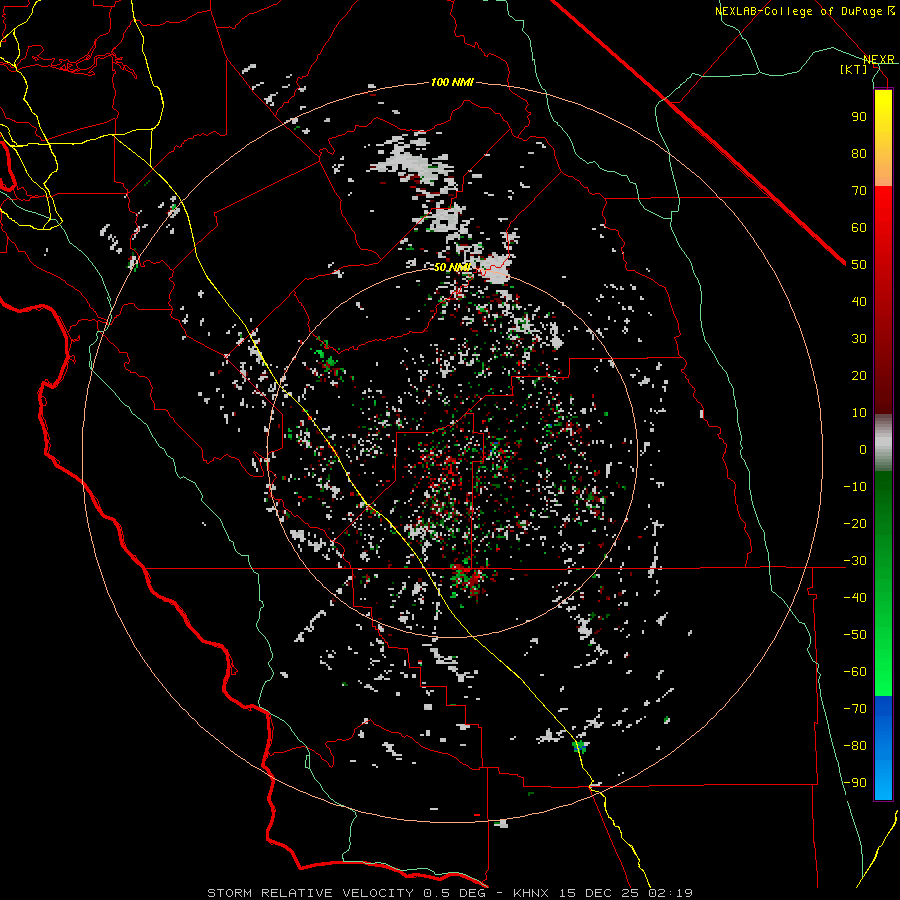Click the '-10' value on velocity scale
The width and height of the screenshot is (900, 900).
click(x=855, y=487)
